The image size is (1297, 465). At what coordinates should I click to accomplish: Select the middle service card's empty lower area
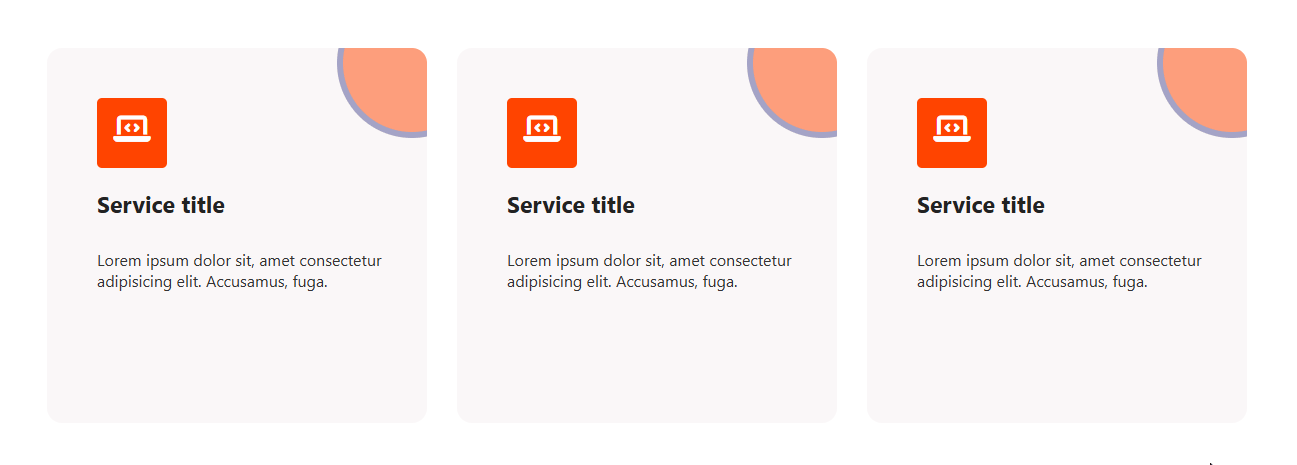(647, 360)
